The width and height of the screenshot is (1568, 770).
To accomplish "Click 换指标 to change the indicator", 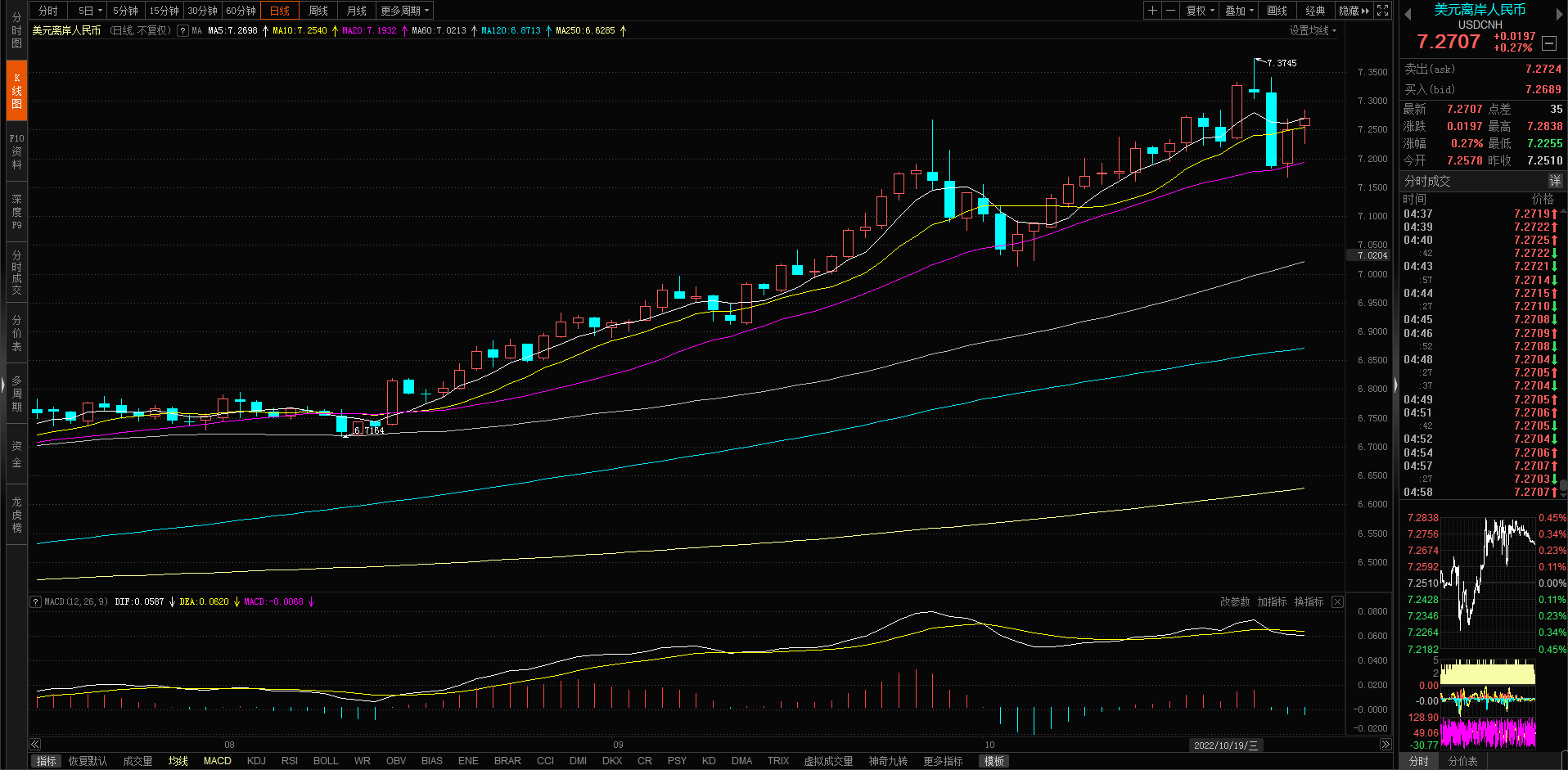I will click(x=1309, y=602).
